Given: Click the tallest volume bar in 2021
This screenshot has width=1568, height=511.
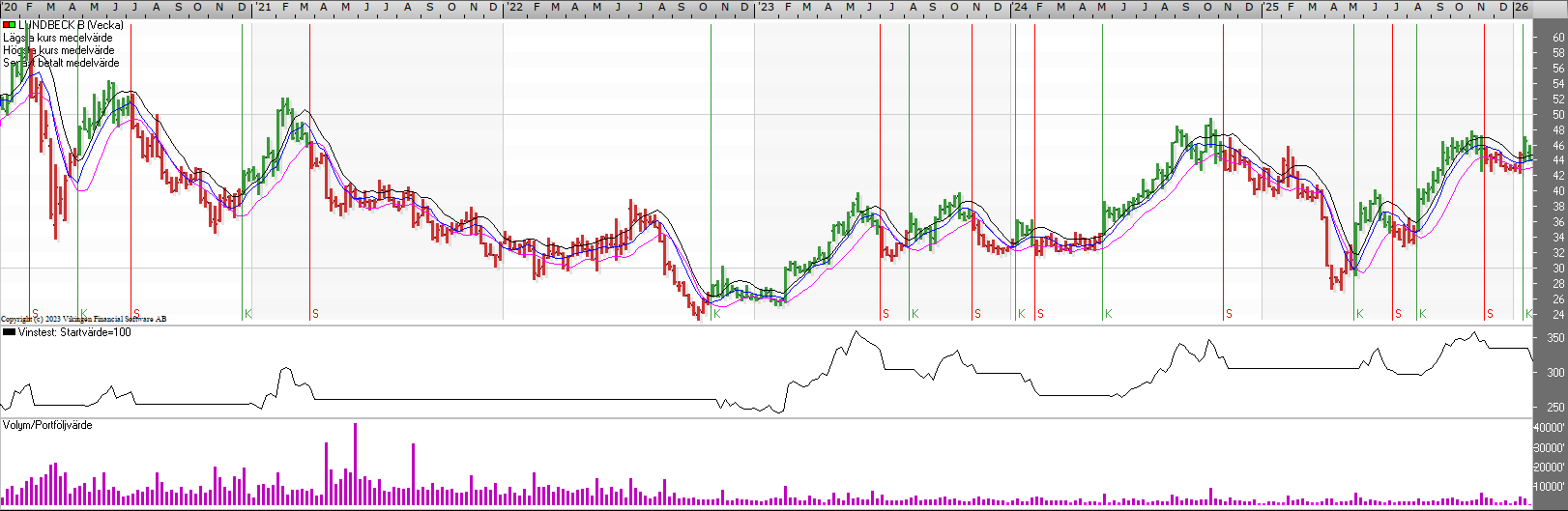Looking at the screenshot, I should tap(355, 464).
